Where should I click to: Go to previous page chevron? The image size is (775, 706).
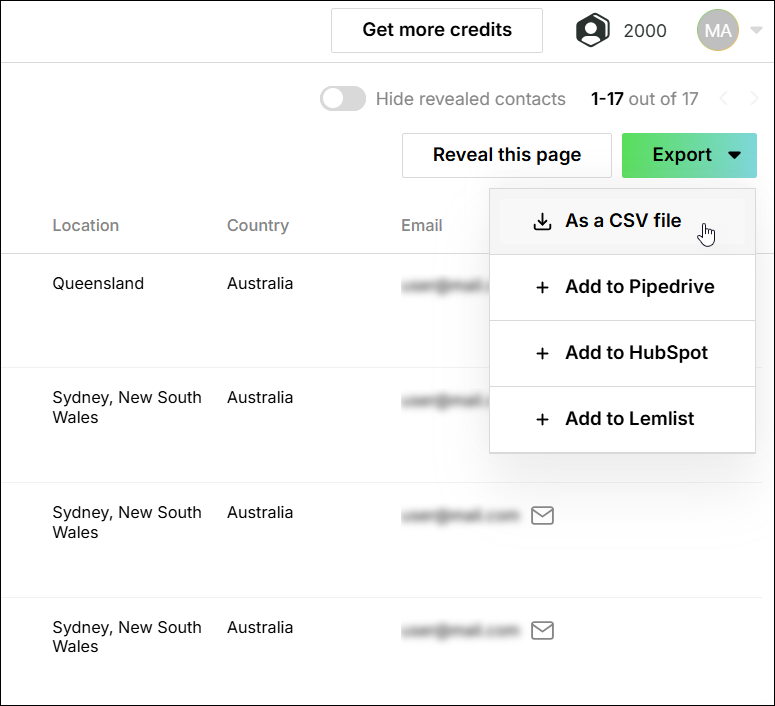coord(724,98)
